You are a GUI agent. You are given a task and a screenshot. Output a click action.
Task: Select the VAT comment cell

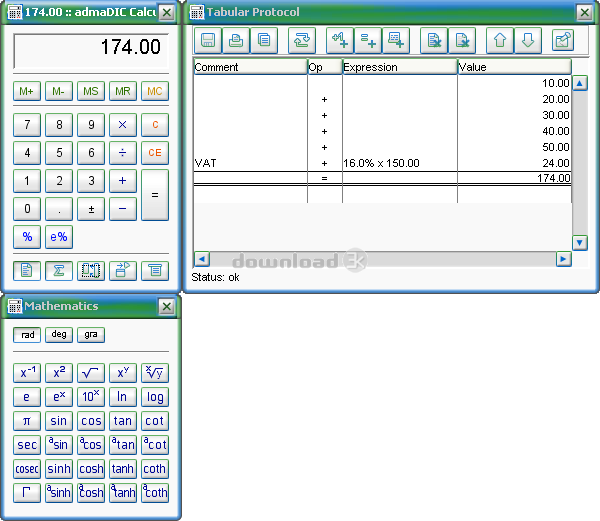(x=251, y=163)
